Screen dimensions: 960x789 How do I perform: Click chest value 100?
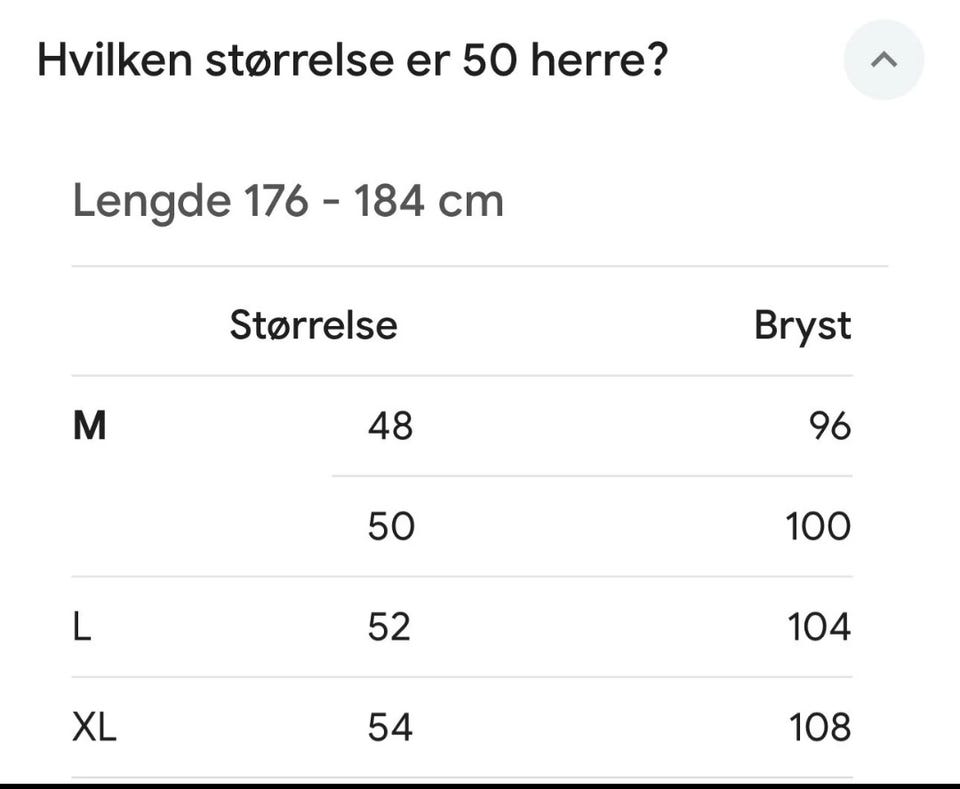point(818,526)
